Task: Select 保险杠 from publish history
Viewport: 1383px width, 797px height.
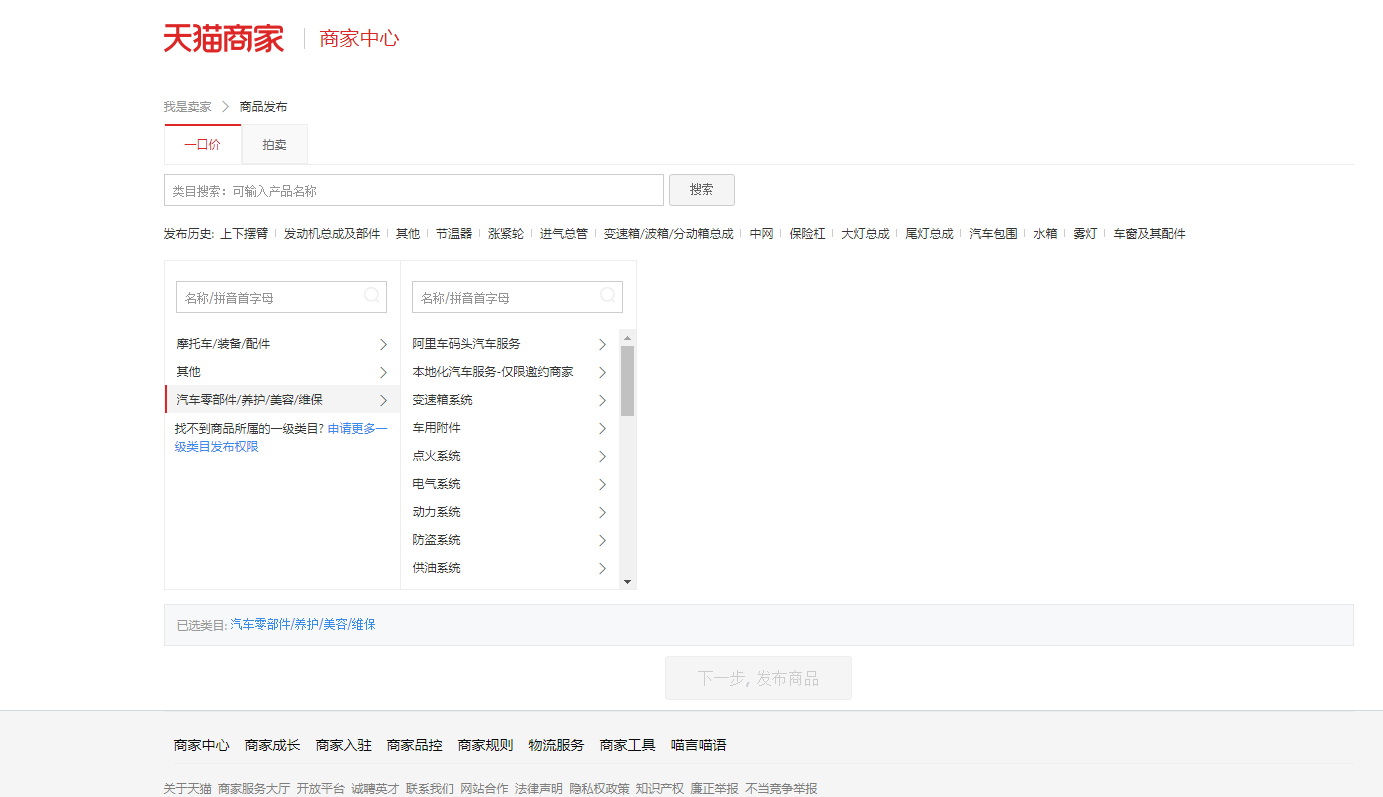Action: 807,233
